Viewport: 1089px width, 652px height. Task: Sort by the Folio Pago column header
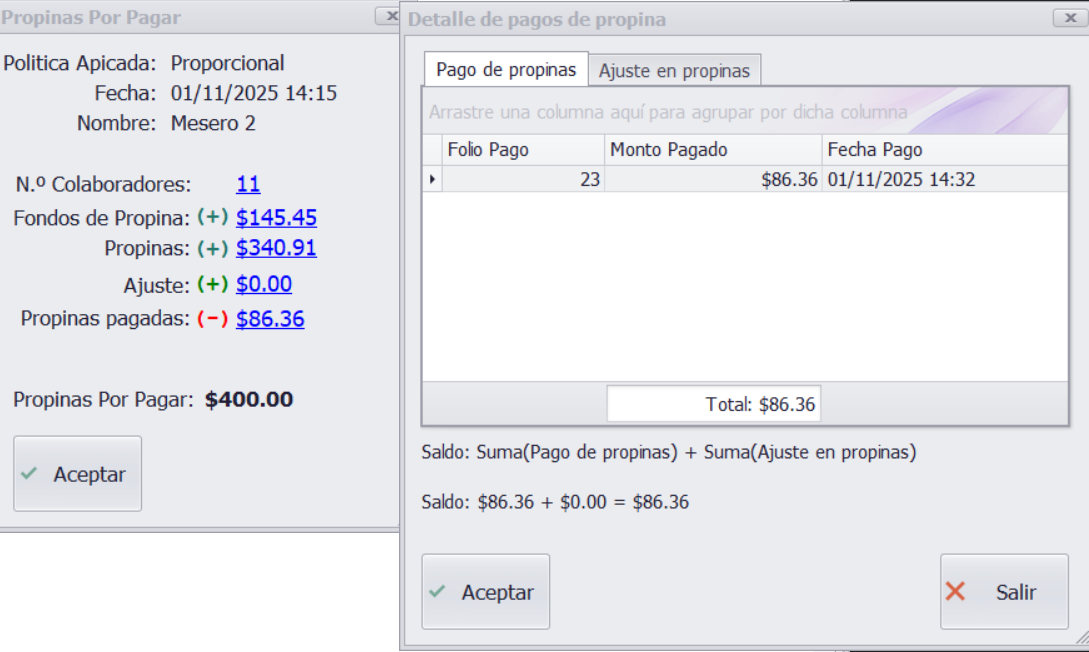(x=522, y=150)
